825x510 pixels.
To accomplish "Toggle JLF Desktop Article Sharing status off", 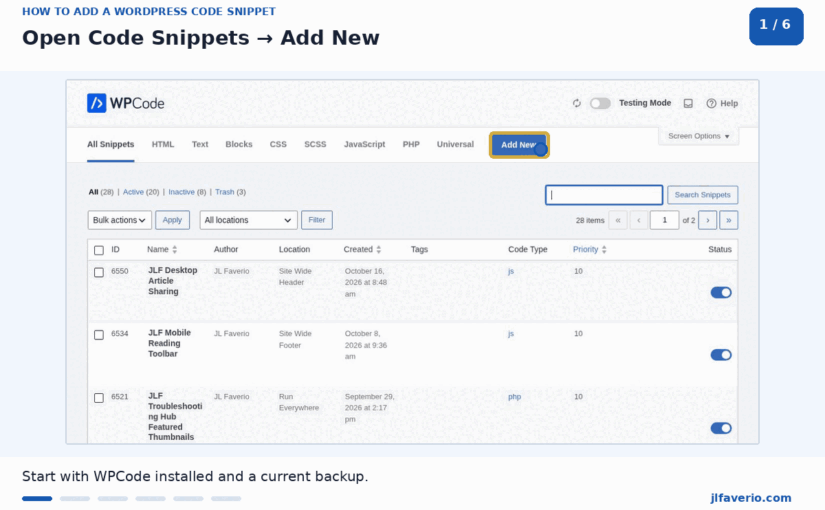I will tap(721, 292).
